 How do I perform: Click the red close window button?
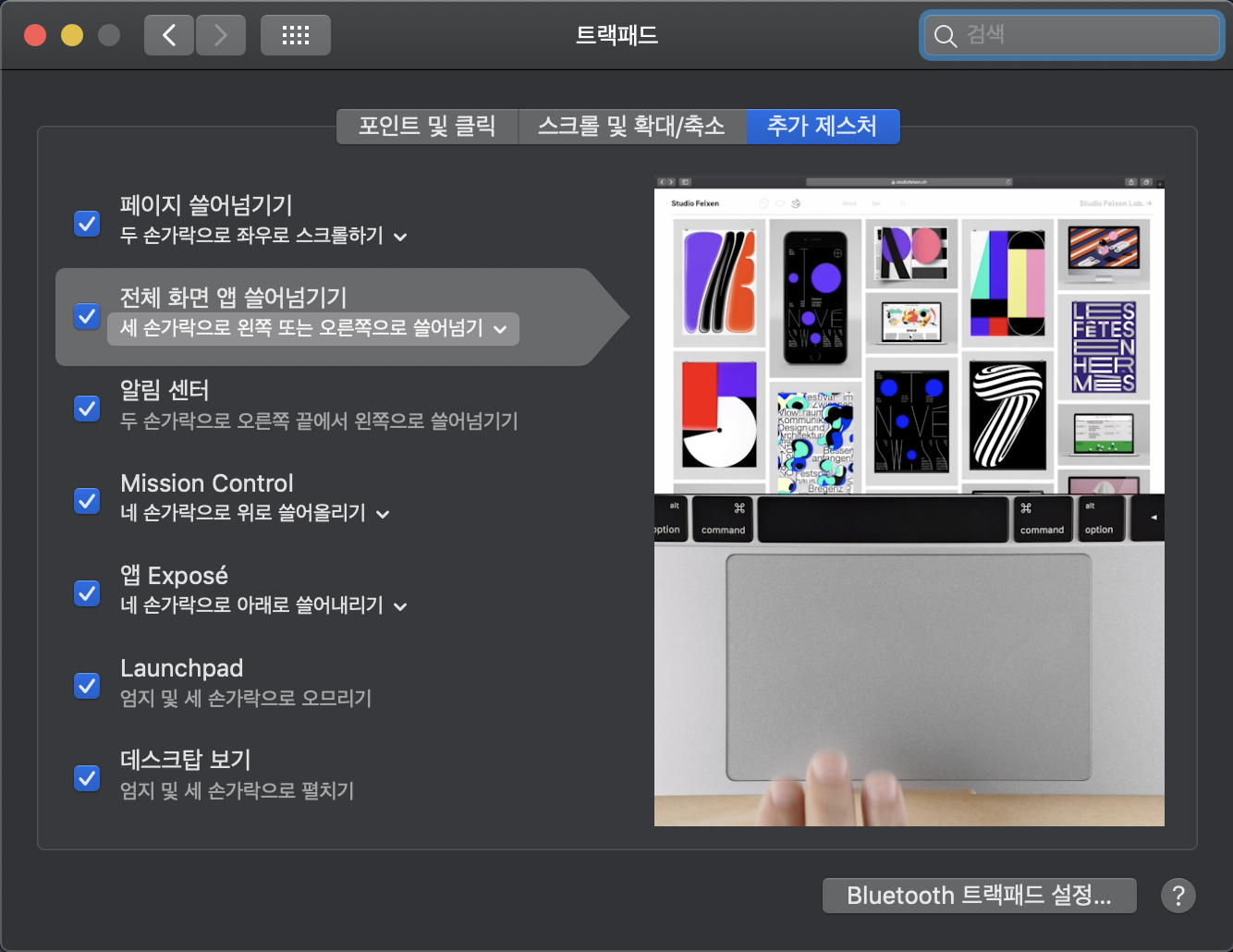35,35
